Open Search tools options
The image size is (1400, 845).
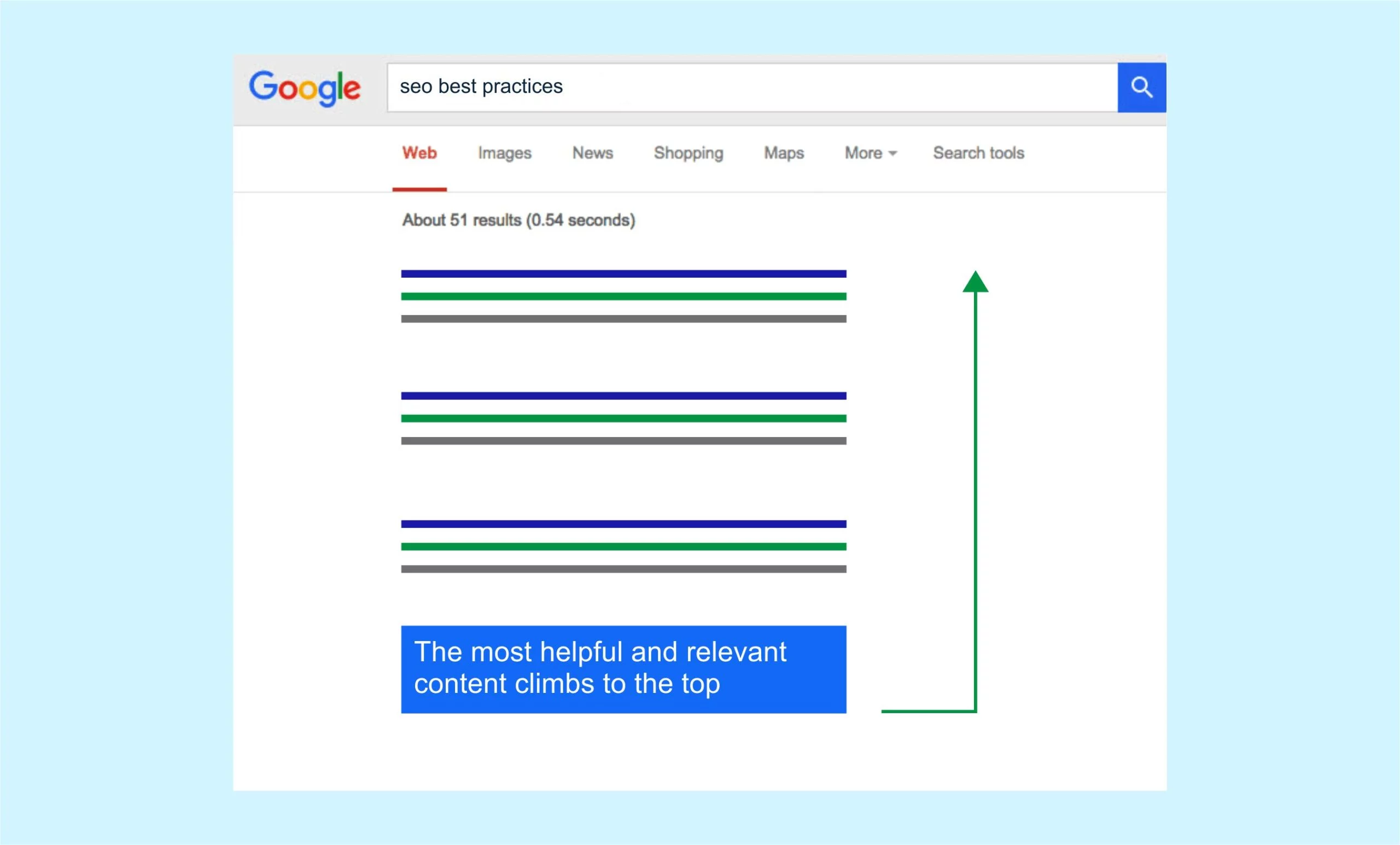pyautogui.click(x=978, y=153)
